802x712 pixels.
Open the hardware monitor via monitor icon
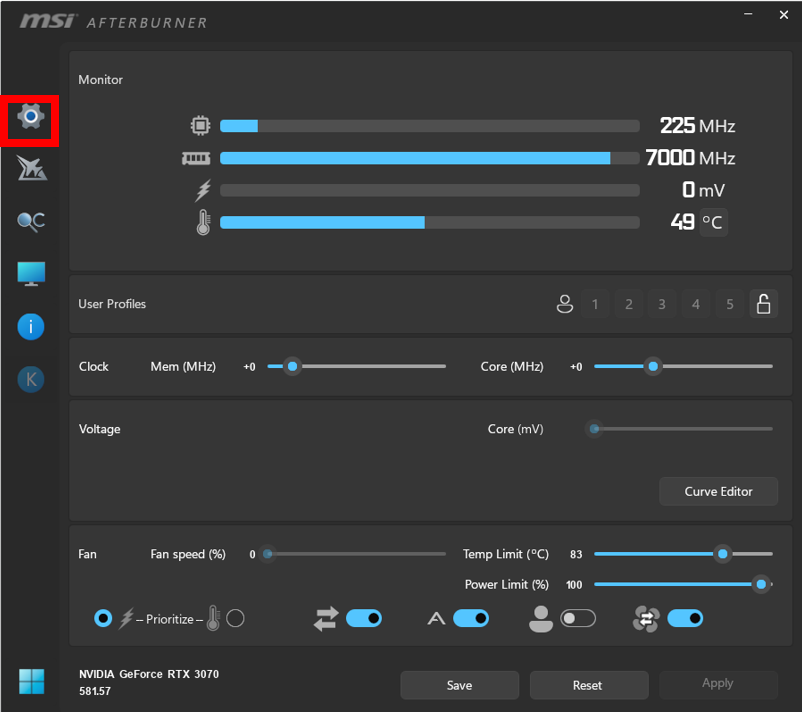click(30, 273)
